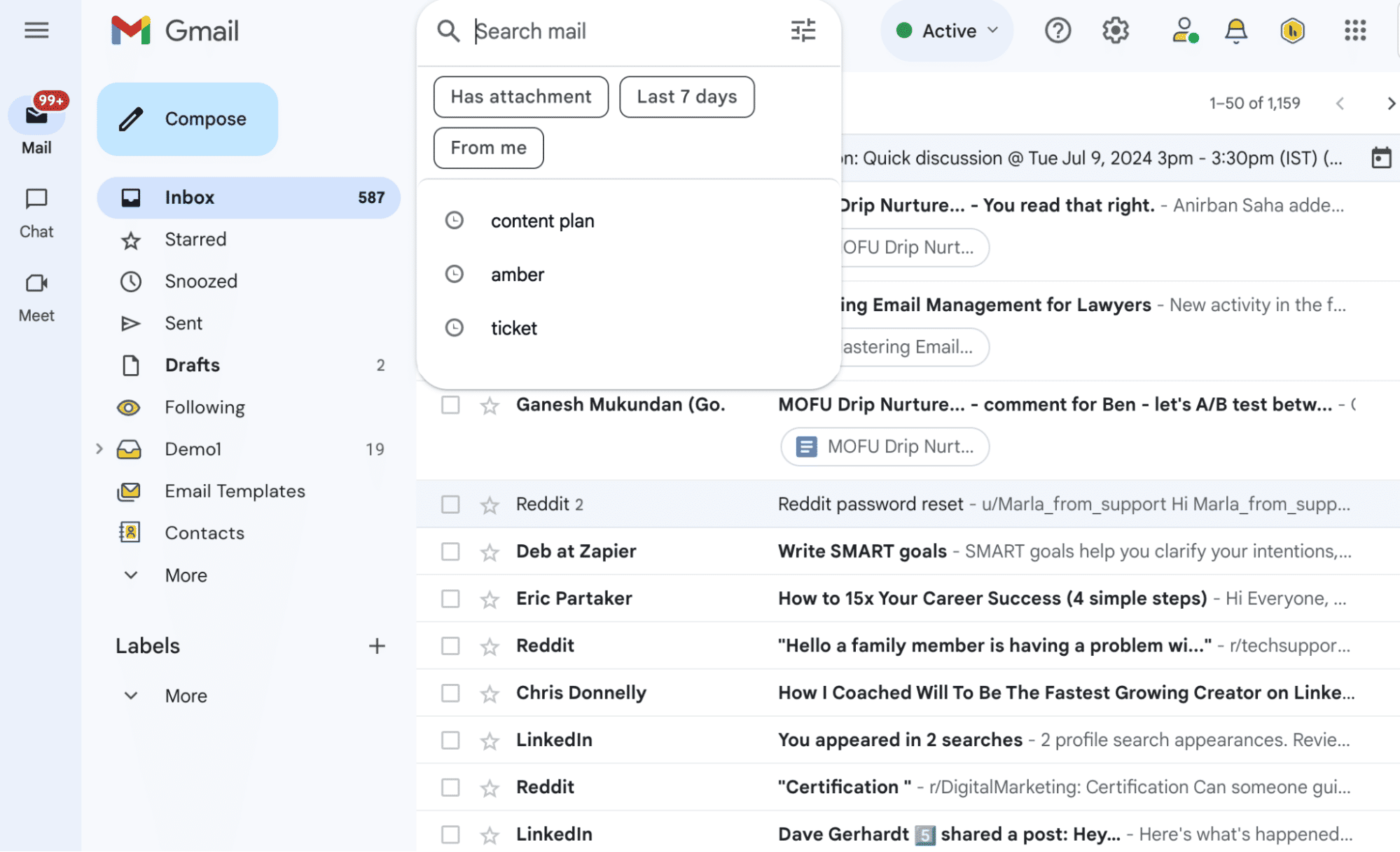Click the Help question mark icon

(1058, 30)
